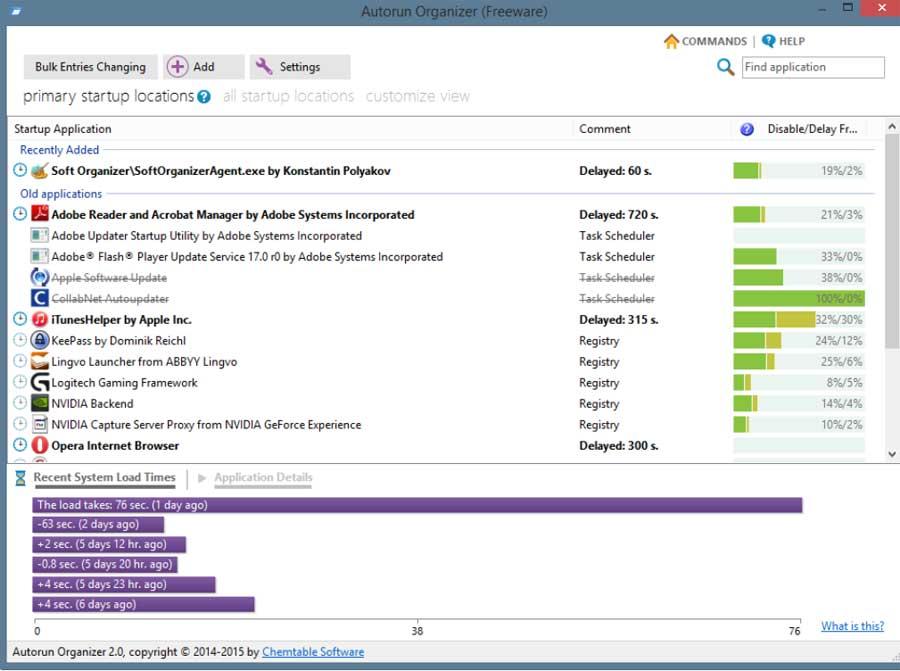
Task: Click the KeePass padlock icon
Action: (x=40, y=340)
